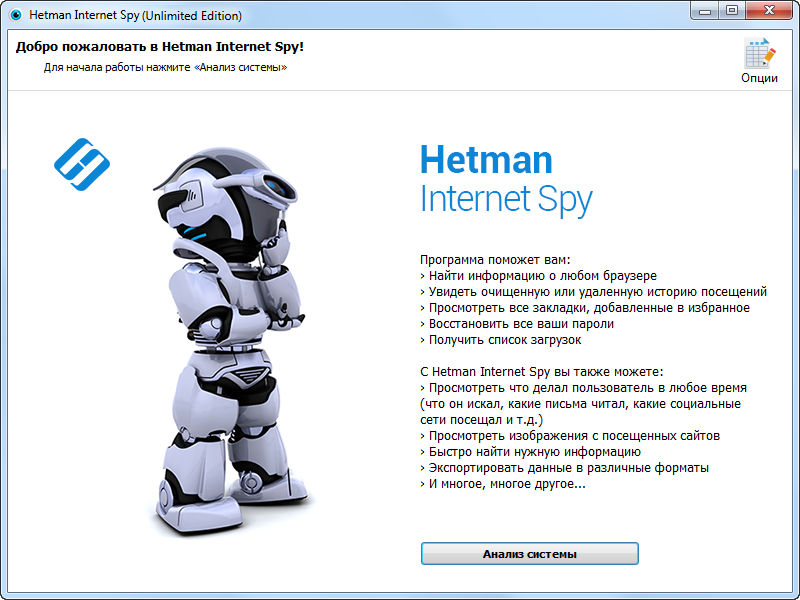Image resolution: width=800 pixels, height=600 pixels.
Task: Click the «Опции» text label
Action: point(759,78)
